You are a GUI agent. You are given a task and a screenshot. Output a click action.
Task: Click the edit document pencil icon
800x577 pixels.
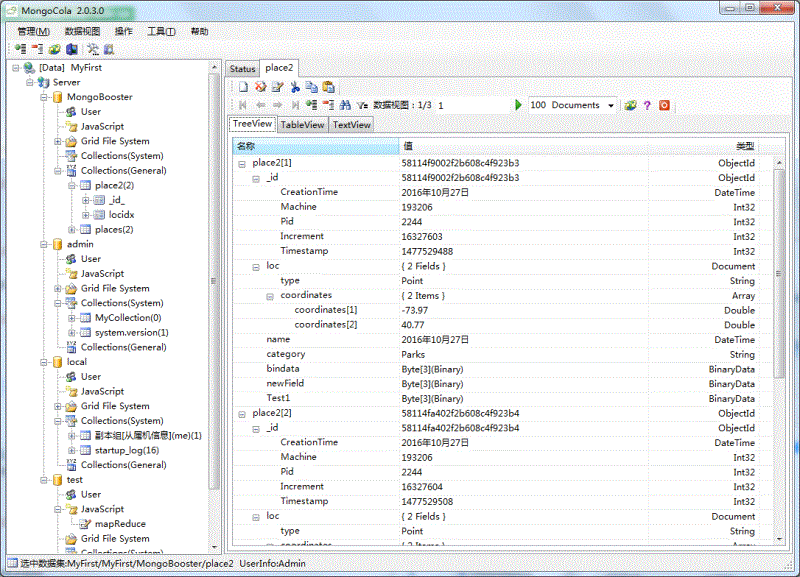(x=278, y=87)
